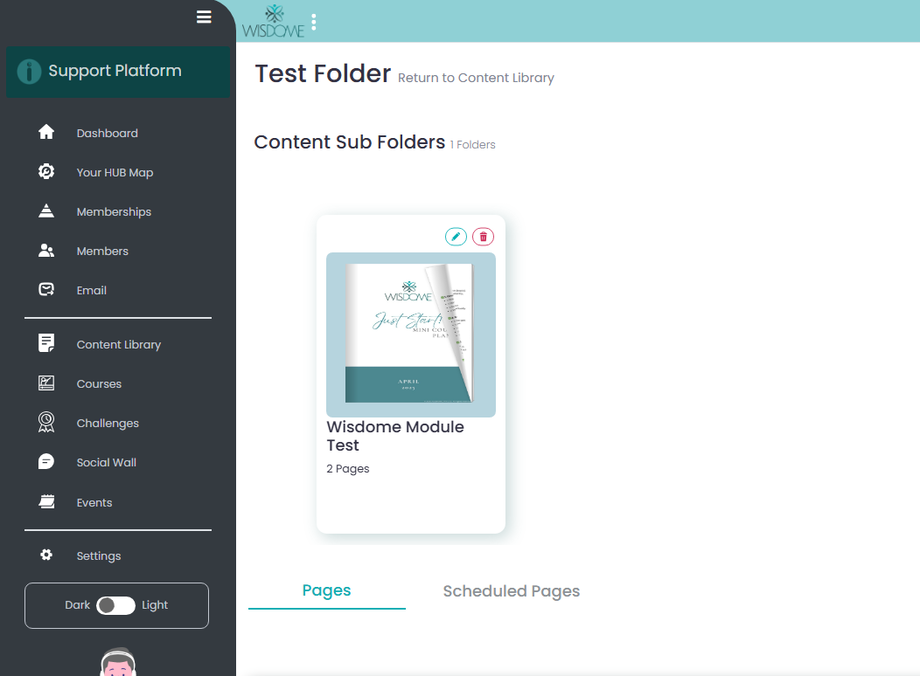Delete Wisdome Module Test folder trash icon
The height and width of the screenshot is (676, 920).
click(483, 236)
